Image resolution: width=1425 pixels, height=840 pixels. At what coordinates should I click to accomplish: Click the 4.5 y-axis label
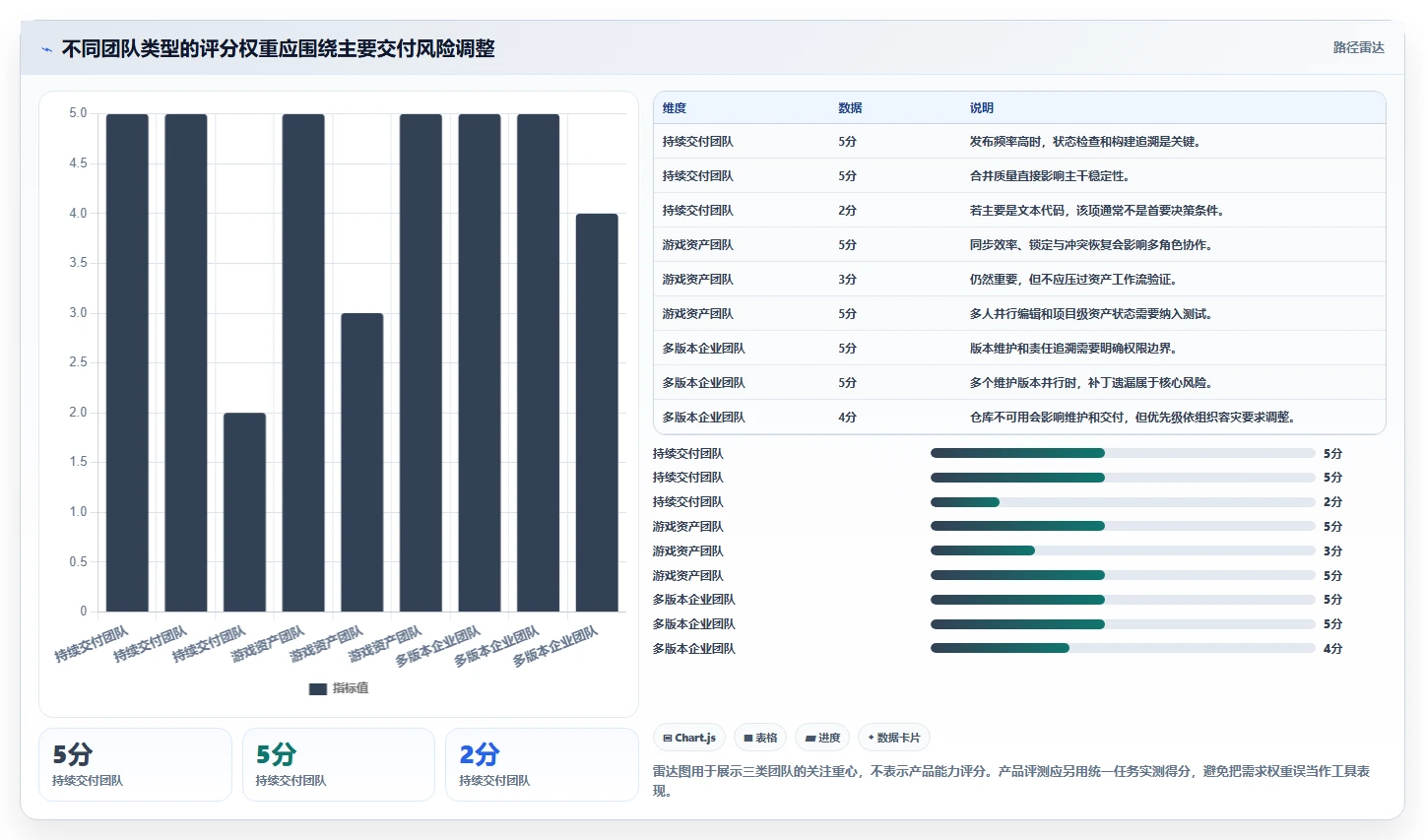(x=78, y=163)
